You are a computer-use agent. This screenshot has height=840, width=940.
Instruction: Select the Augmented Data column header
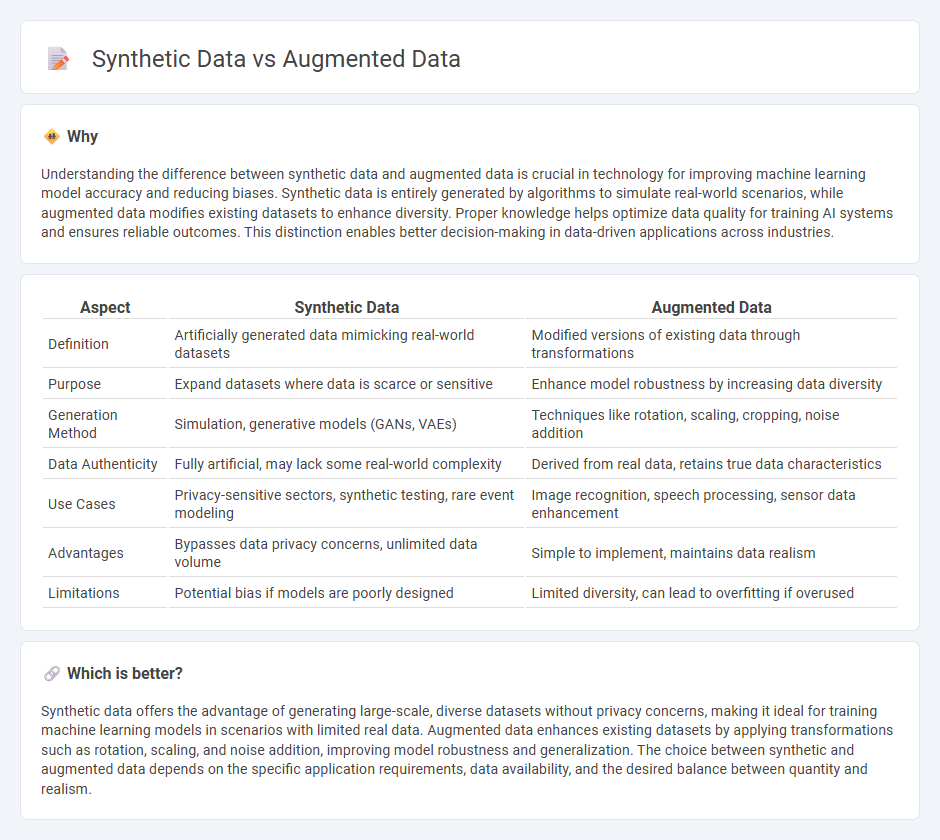click(x=711, y=308)
